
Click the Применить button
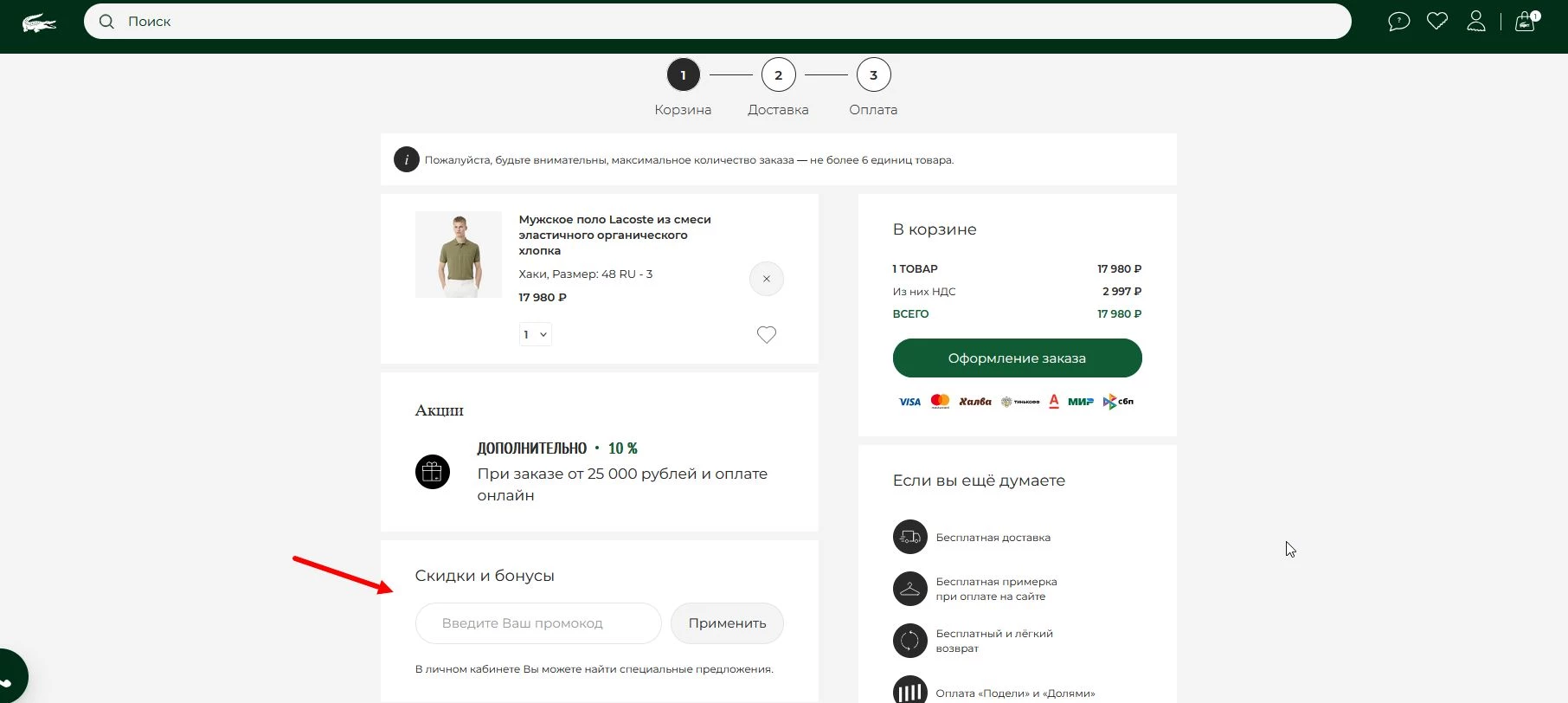pyautogui.click(x=727, y=623)
